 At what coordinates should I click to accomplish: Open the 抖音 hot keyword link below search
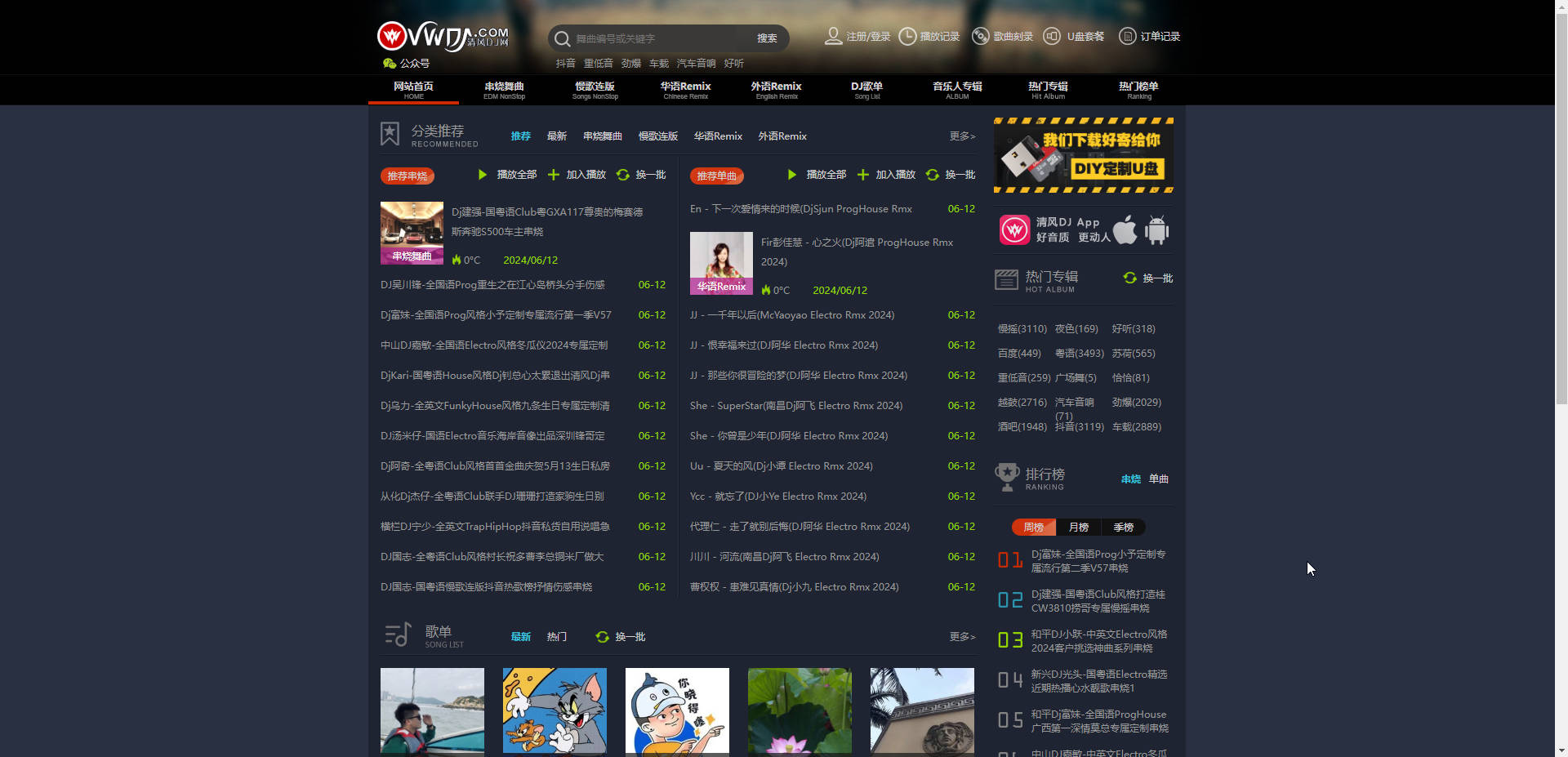point(565,64)
